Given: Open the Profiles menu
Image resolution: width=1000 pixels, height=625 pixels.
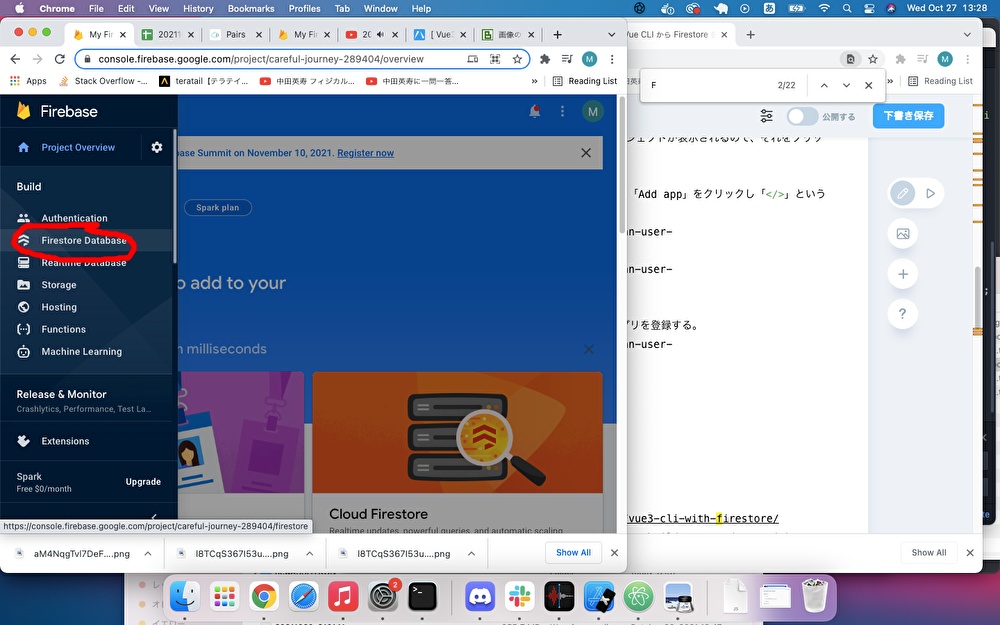Looking at the screenshot, I should pos(304,8).
